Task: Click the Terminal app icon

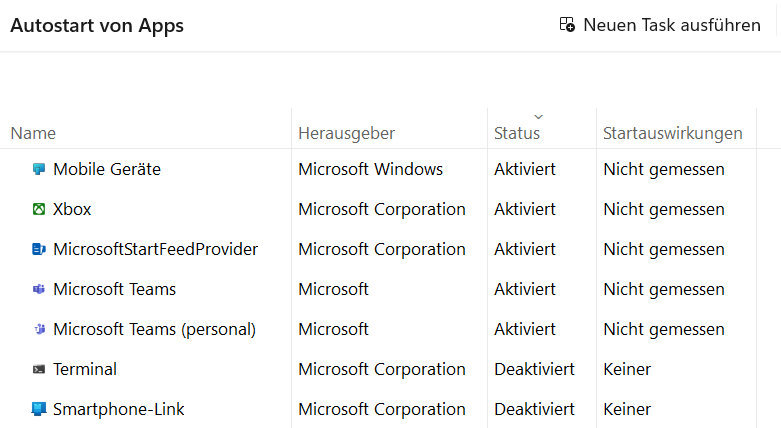Action: click(x=39, y=369)
